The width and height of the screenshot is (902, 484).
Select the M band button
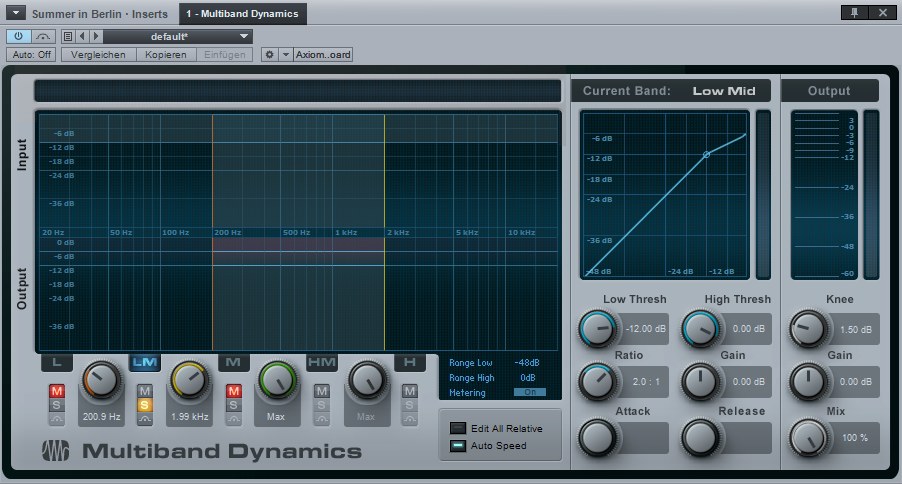[233, 362]
